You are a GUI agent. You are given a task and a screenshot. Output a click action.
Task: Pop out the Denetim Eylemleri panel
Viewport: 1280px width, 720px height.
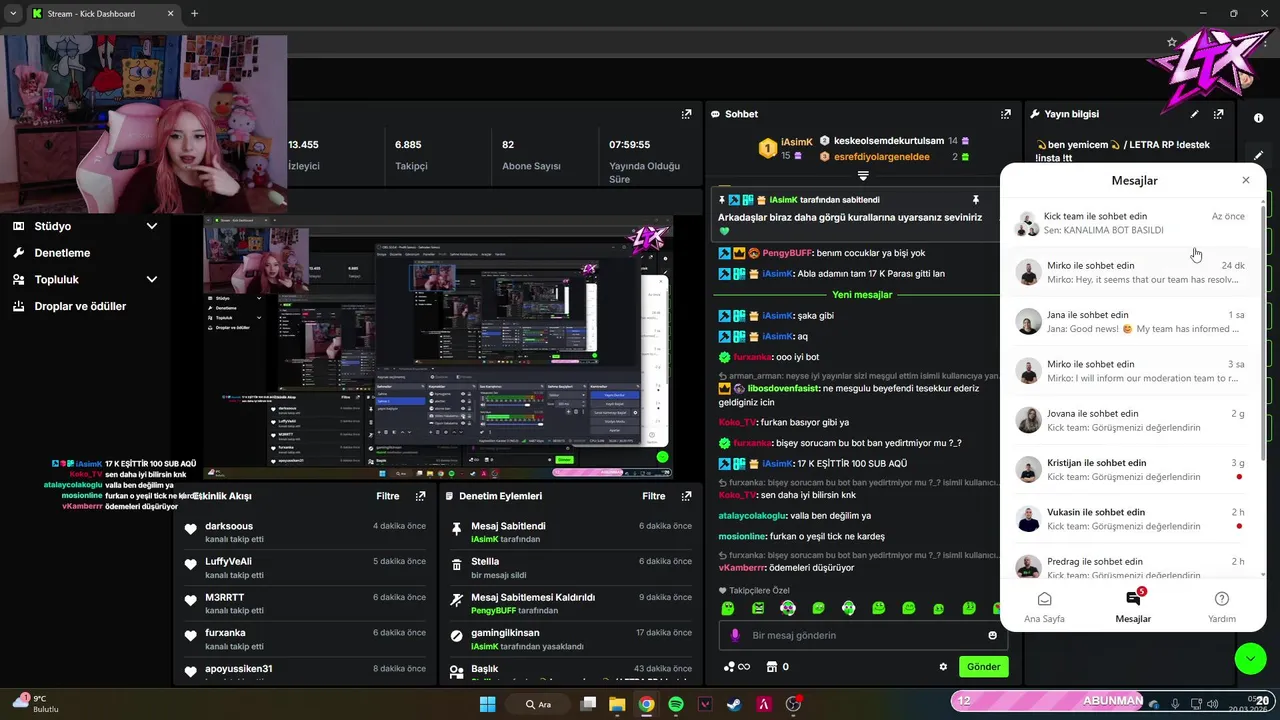686,496
